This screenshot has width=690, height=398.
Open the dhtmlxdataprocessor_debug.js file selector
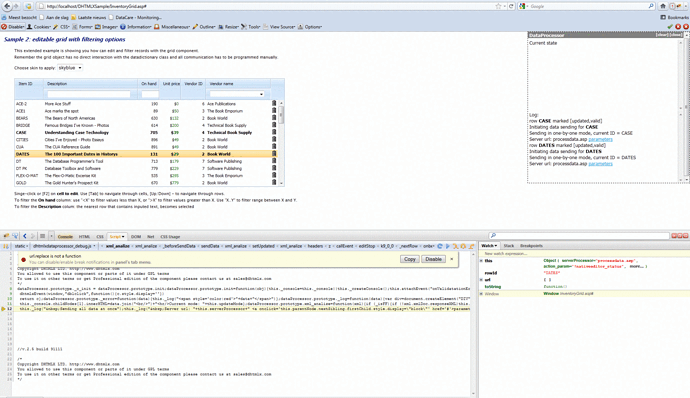point(64,246)
